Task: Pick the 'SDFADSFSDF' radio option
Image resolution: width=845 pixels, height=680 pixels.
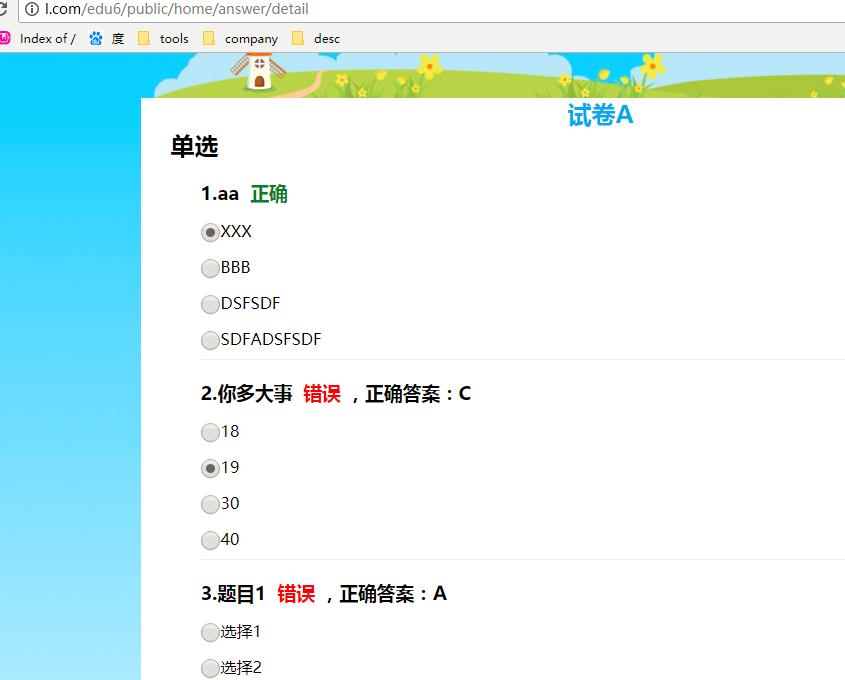Action: [210, 340]
